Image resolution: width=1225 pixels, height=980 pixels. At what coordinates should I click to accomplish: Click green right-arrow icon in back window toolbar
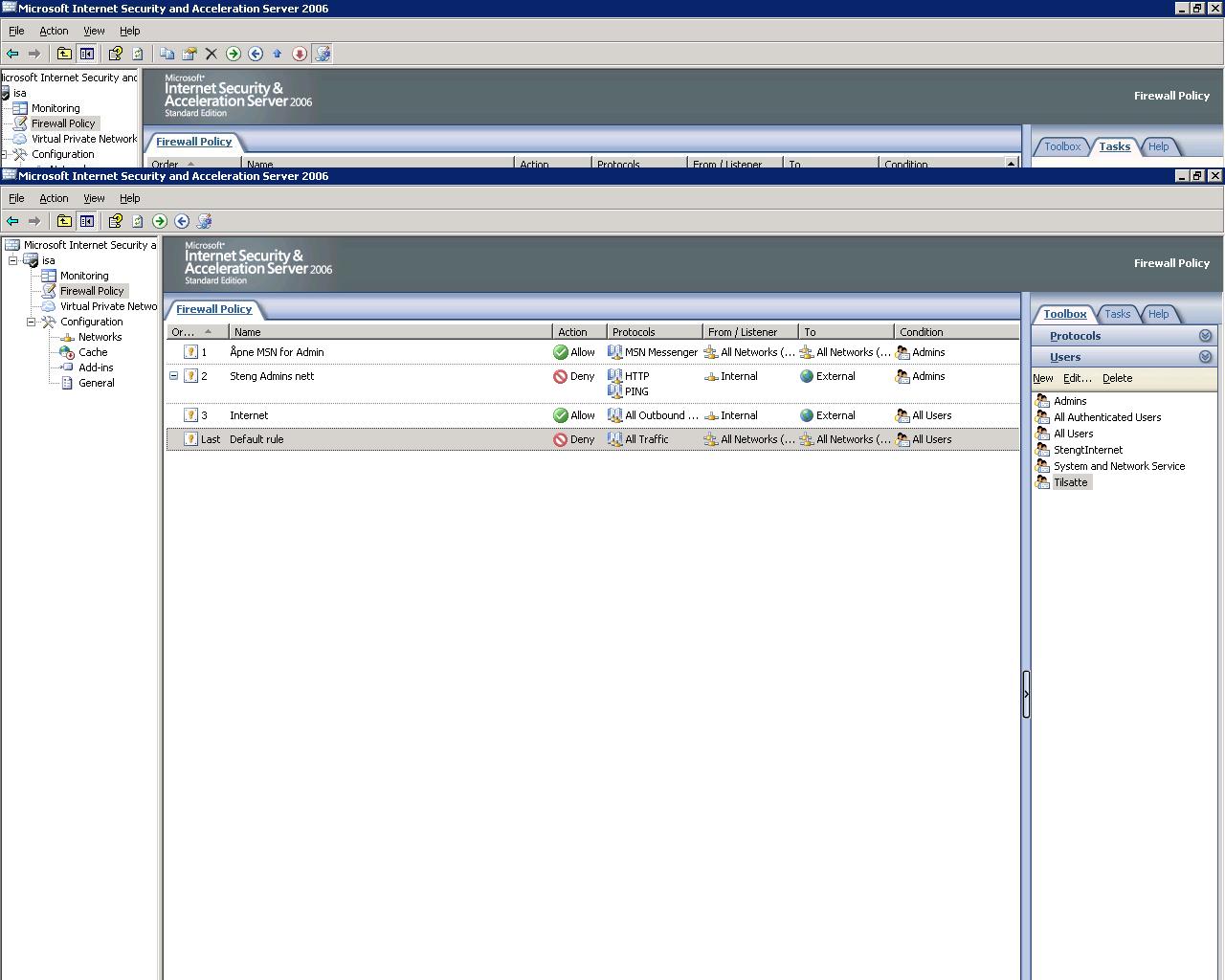234,54
